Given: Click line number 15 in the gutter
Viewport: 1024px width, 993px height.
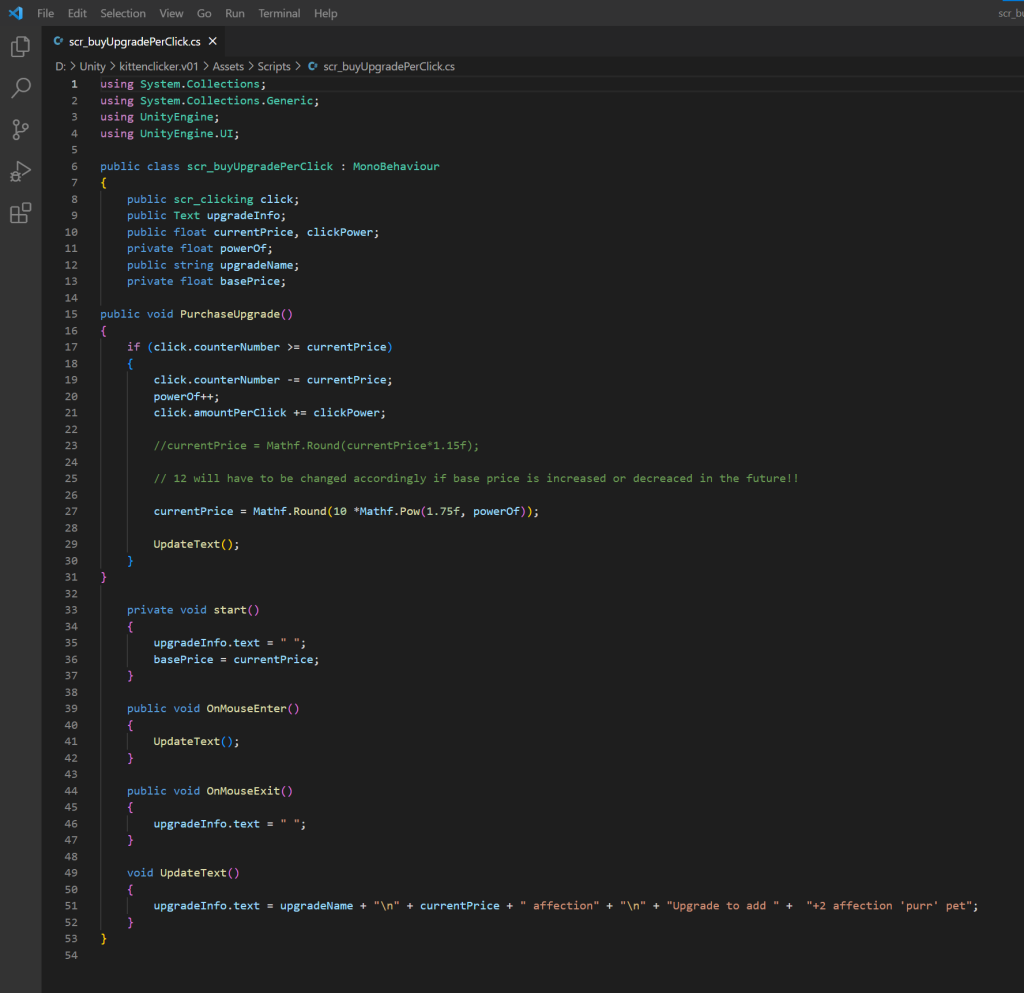Looking at the screenshot, I should (x=73, y=314).
